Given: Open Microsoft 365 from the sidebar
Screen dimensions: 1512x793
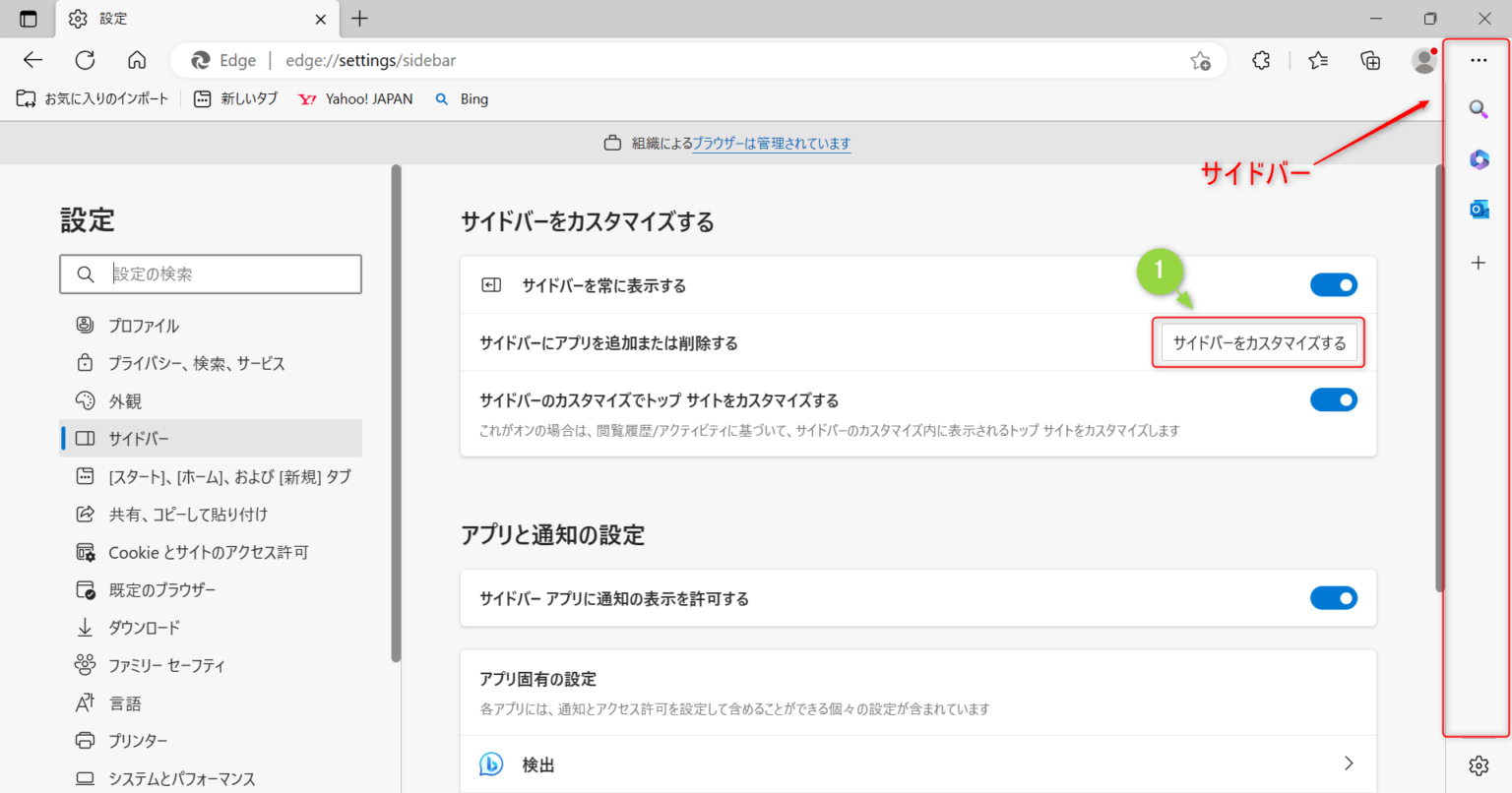Looking at the screenshot, I should coord(1478,158).
